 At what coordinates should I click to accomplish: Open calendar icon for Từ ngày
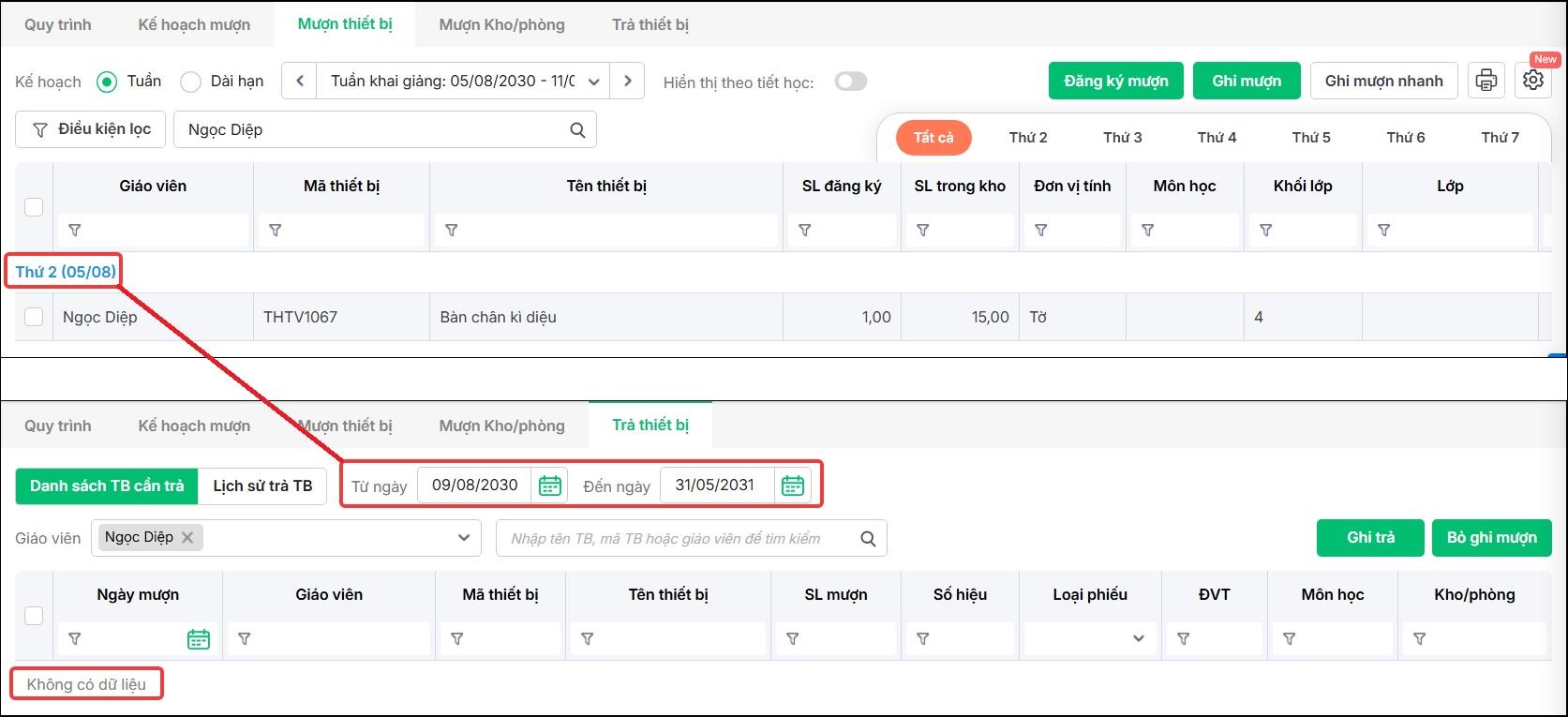pyautogui.click(x=550, y=485)
